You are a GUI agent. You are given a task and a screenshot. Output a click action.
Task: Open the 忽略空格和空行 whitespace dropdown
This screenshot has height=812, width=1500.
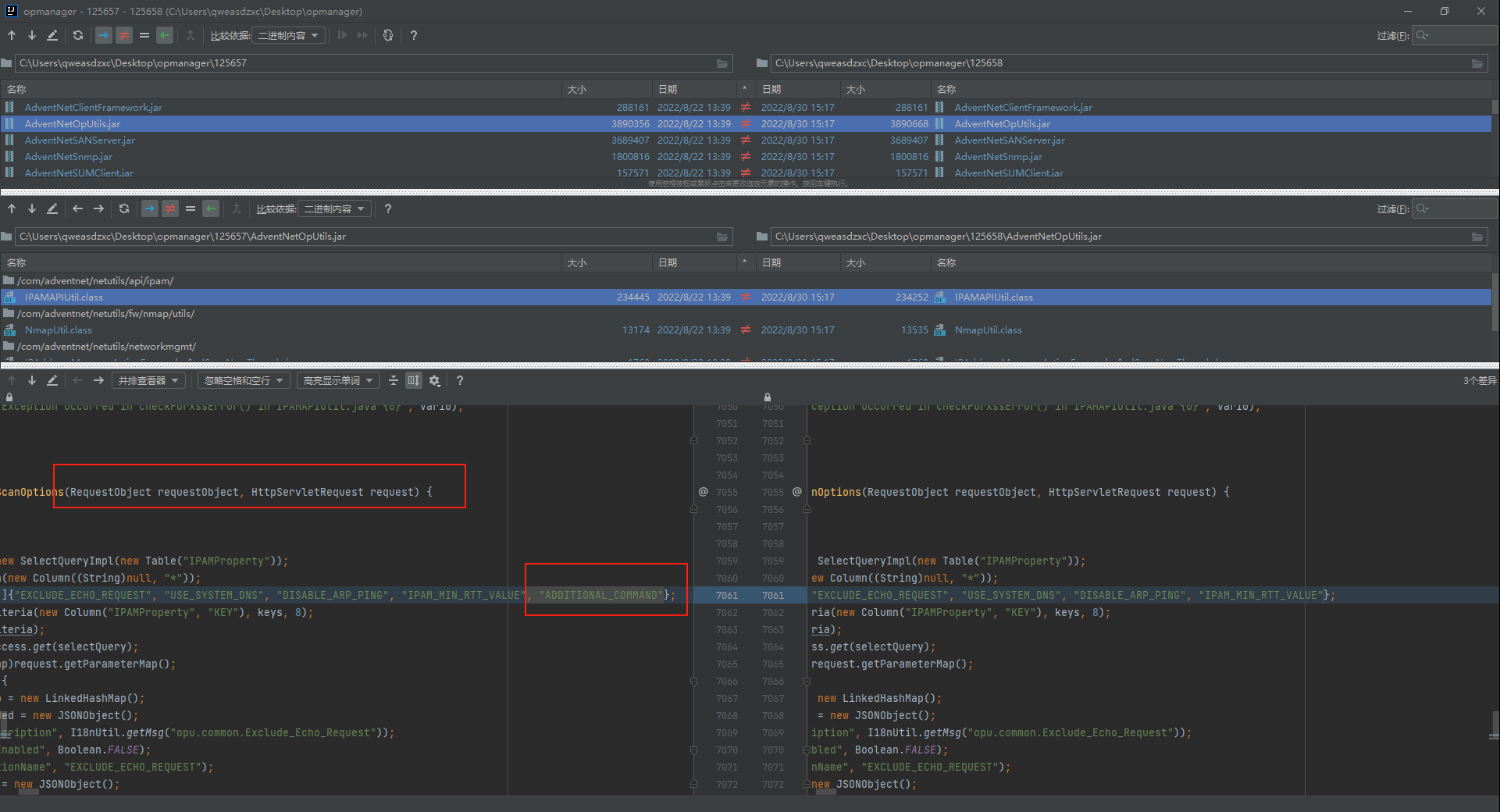pyautogui.click(x=244, y=380)
